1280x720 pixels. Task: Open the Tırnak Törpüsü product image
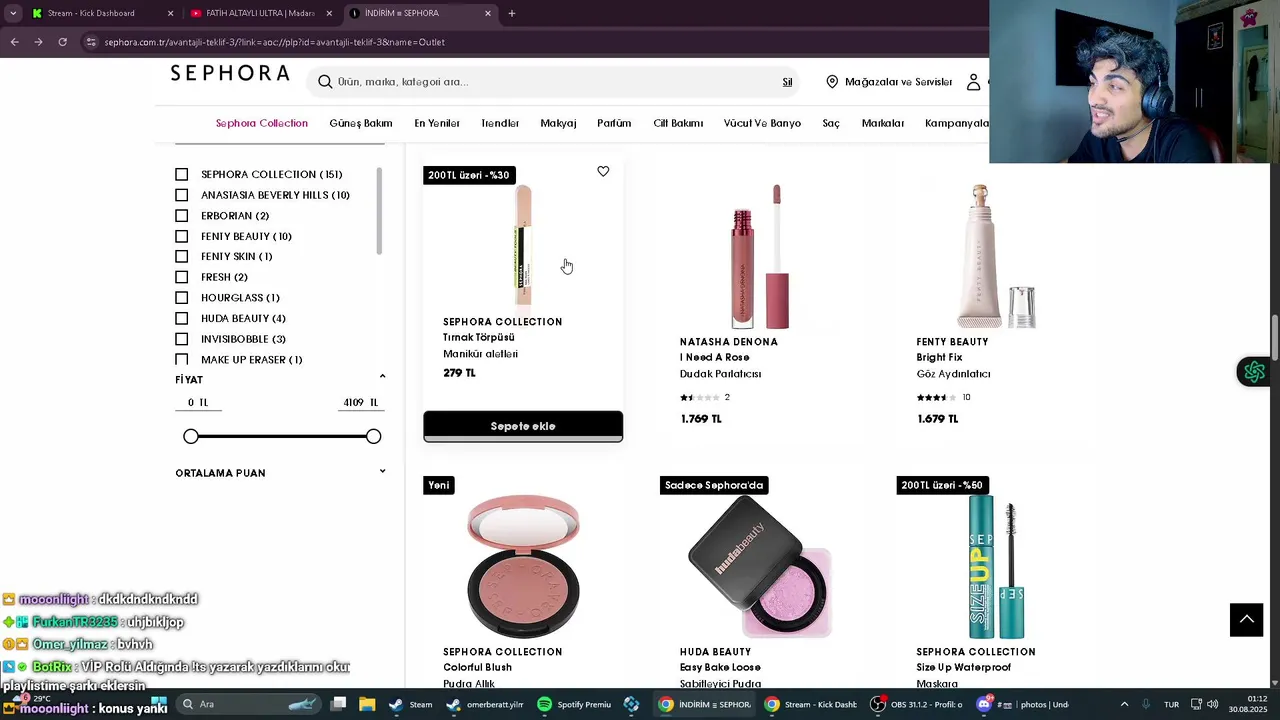click(523, 245)
